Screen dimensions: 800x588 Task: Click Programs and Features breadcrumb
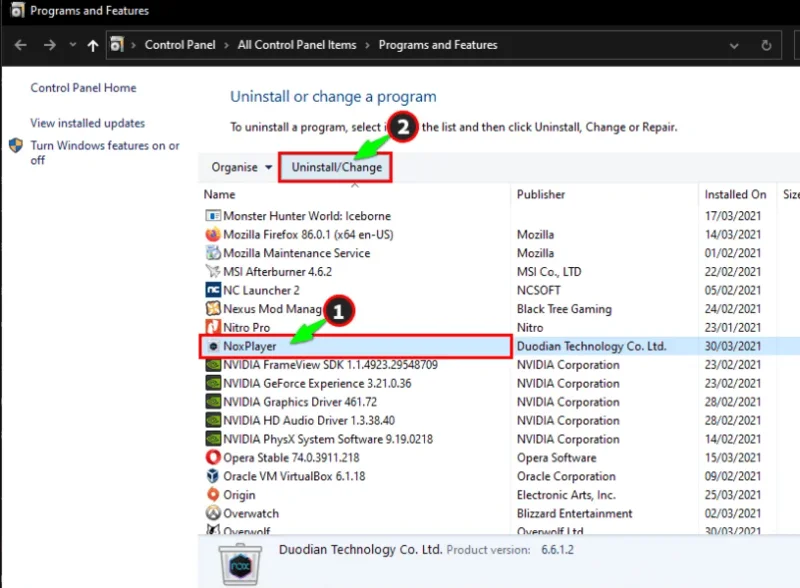[438, 45]
